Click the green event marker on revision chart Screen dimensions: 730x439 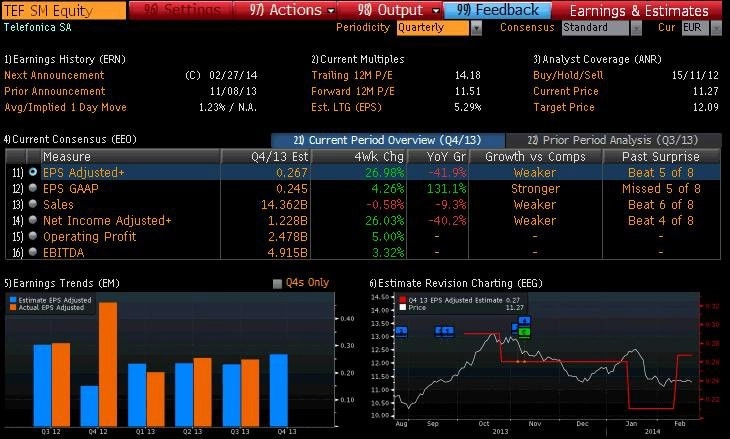click(525, 332)
